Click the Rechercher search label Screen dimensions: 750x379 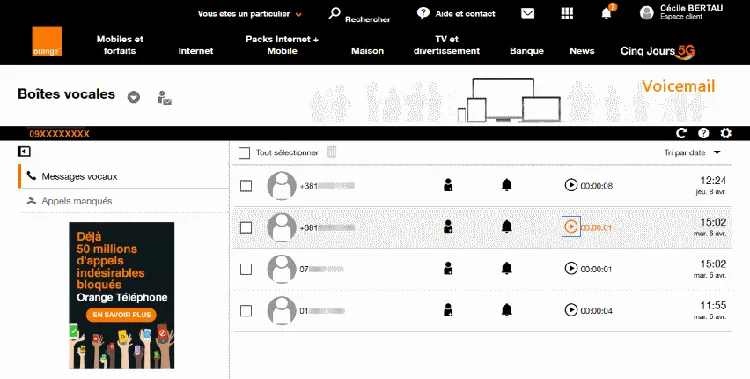pyautogui.click(x=368, y=20)
